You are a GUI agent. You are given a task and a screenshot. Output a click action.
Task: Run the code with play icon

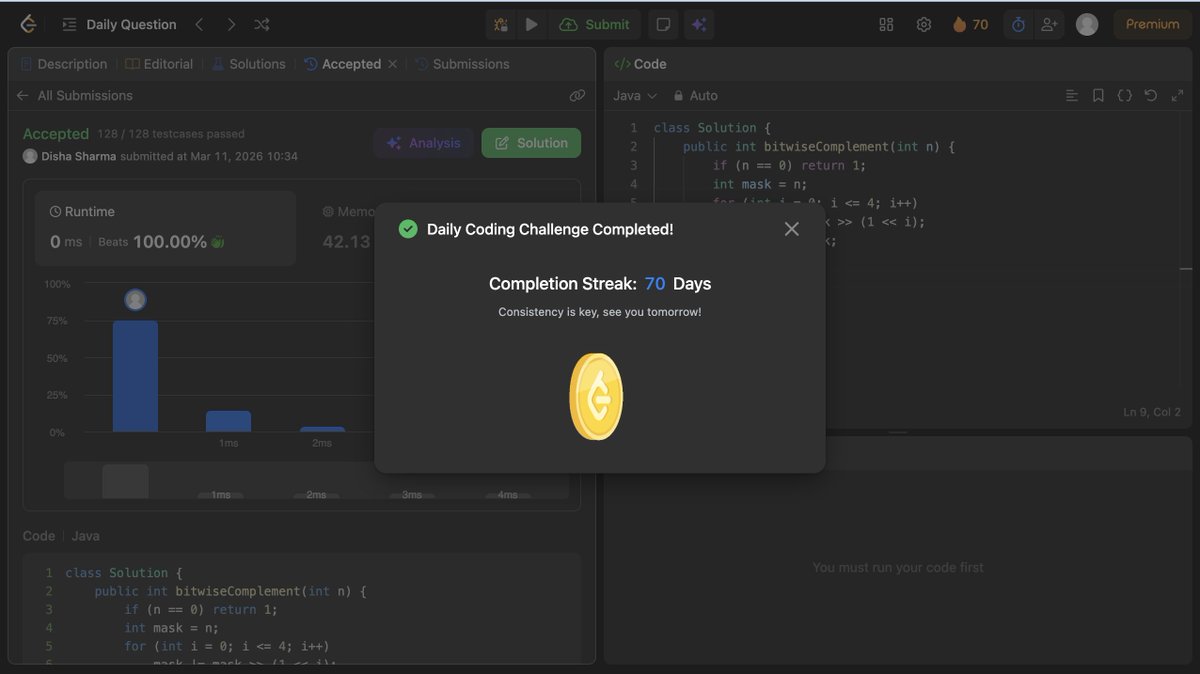532,24
